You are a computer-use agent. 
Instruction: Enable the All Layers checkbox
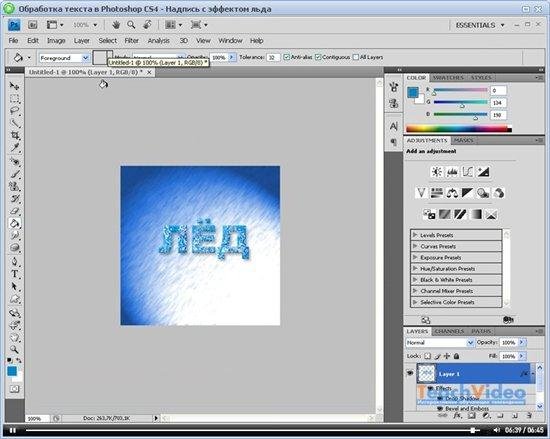pos(356,57)
